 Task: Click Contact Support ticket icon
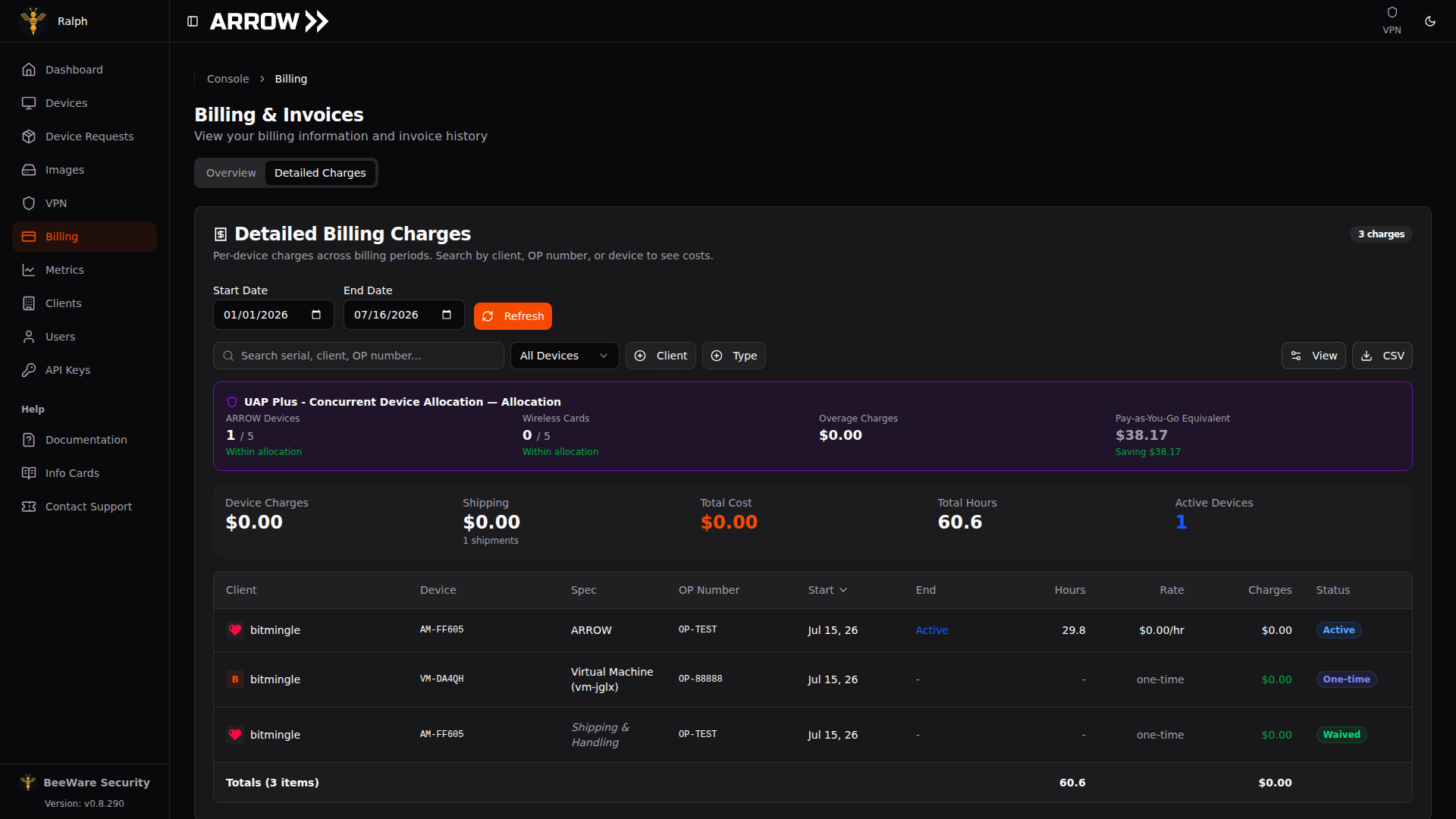29,507
